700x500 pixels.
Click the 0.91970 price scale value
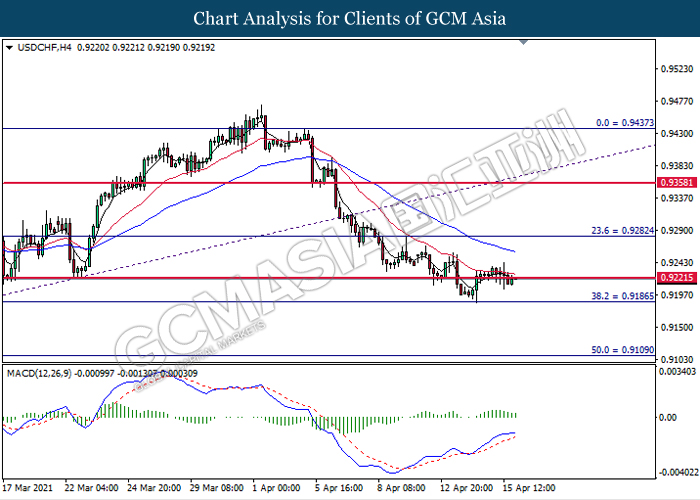677,295
